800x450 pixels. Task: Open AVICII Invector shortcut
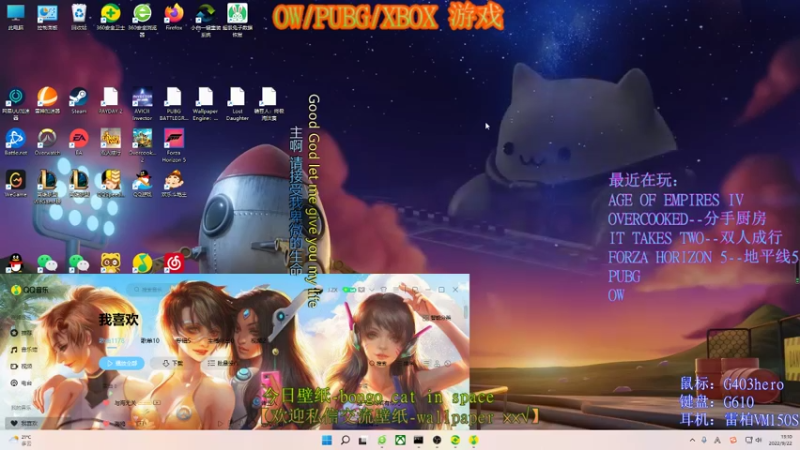pos(142,103)
